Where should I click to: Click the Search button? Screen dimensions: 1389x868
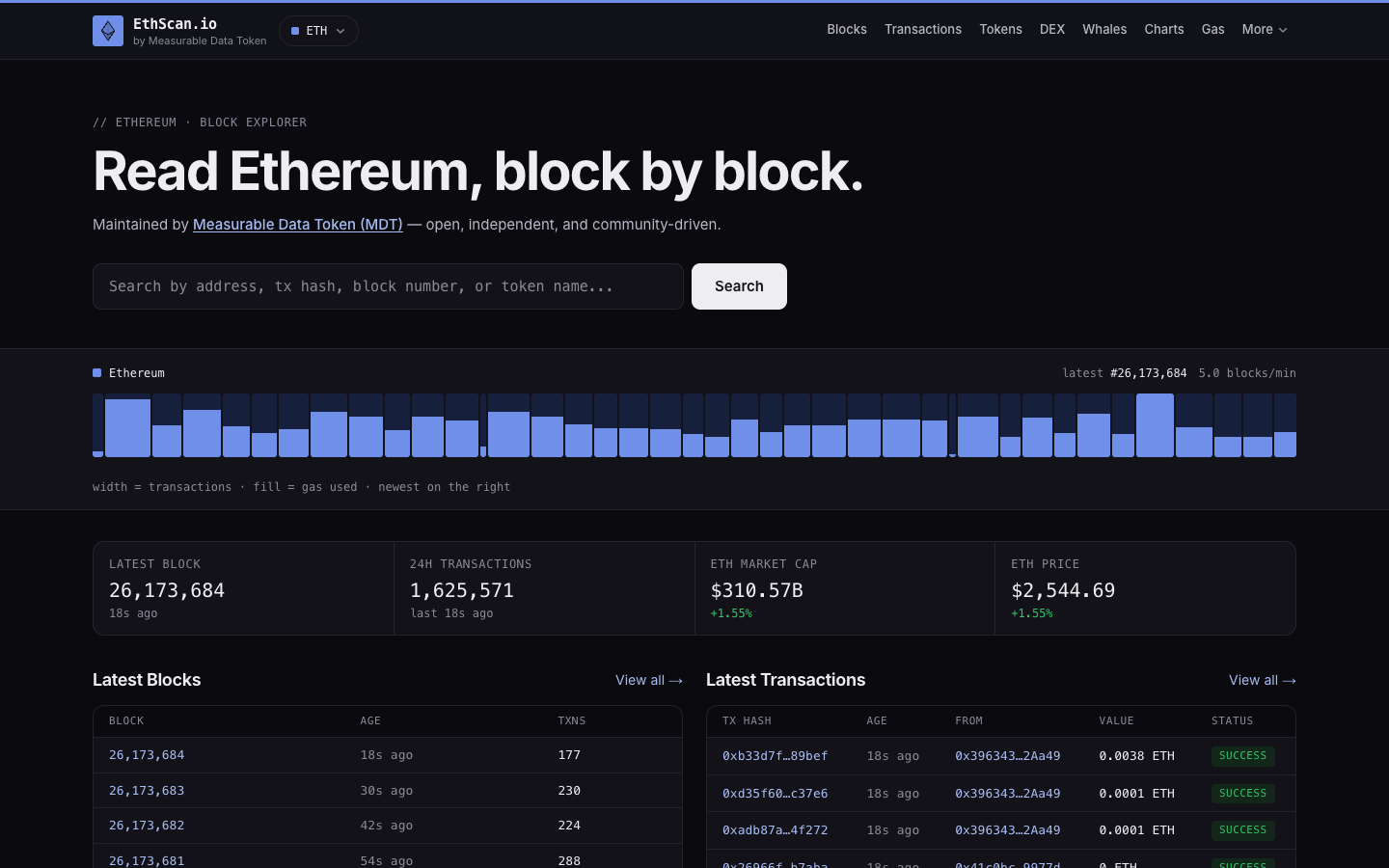pyautogui.click(x=739, y=286)
